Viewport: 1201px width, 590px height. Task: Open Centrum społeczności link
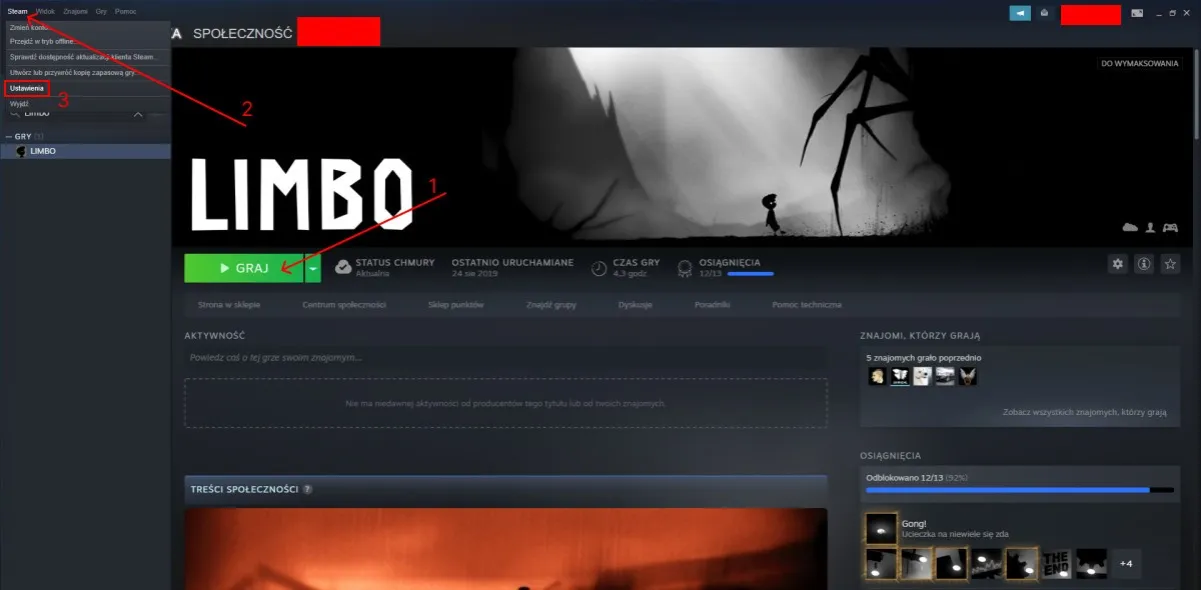(x=344, y=304)
